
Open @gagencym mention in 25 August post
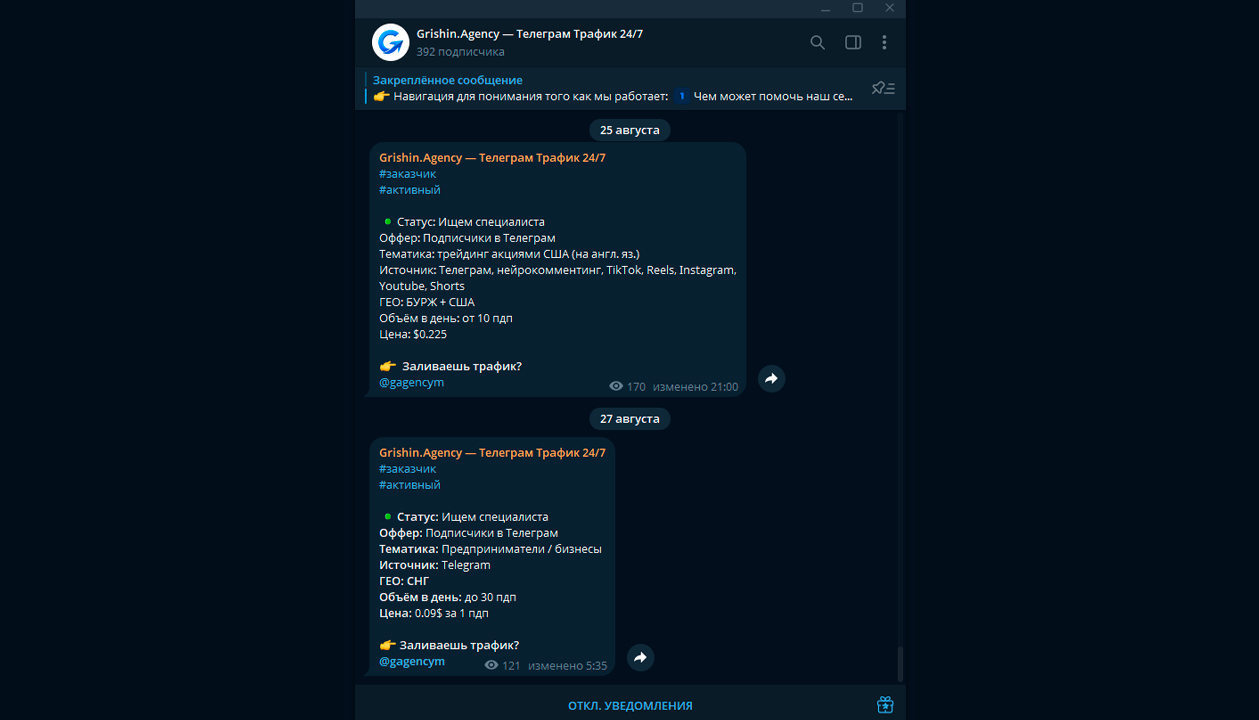click(412, 382)
